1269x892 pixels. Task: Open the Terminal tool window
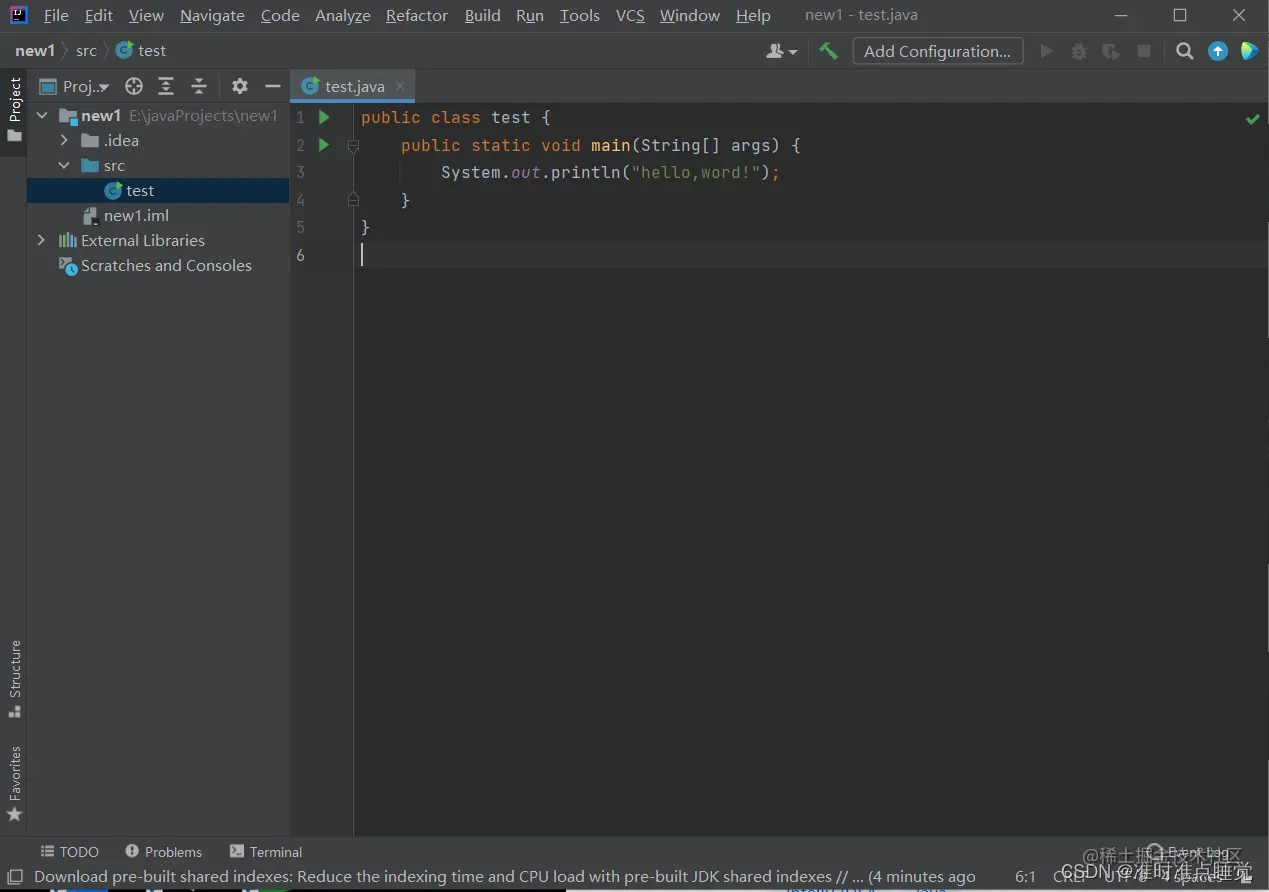point(266,852)
